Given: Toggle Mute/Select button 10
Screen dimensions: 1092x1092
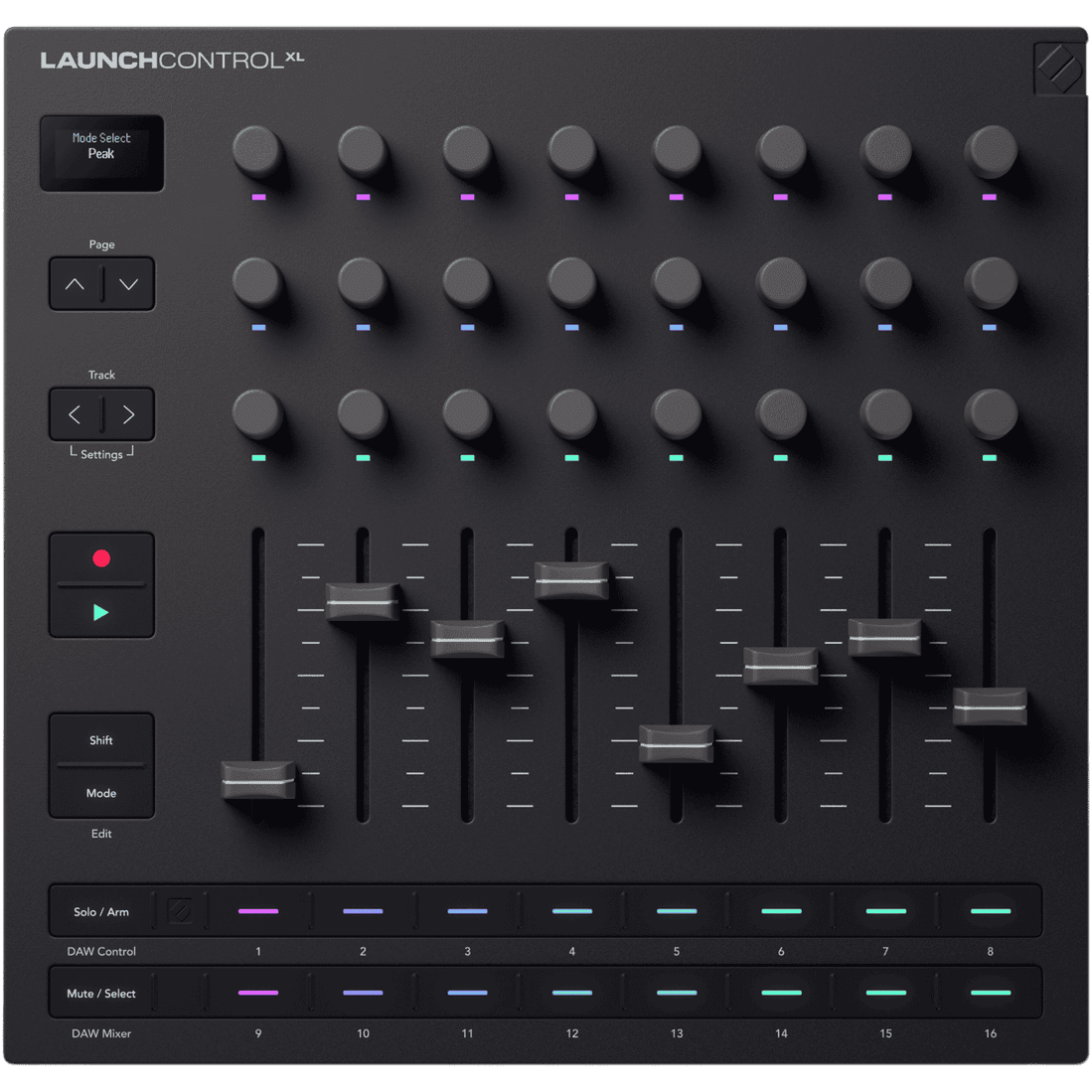Looking at the screenshot, I should pos(363,993).
